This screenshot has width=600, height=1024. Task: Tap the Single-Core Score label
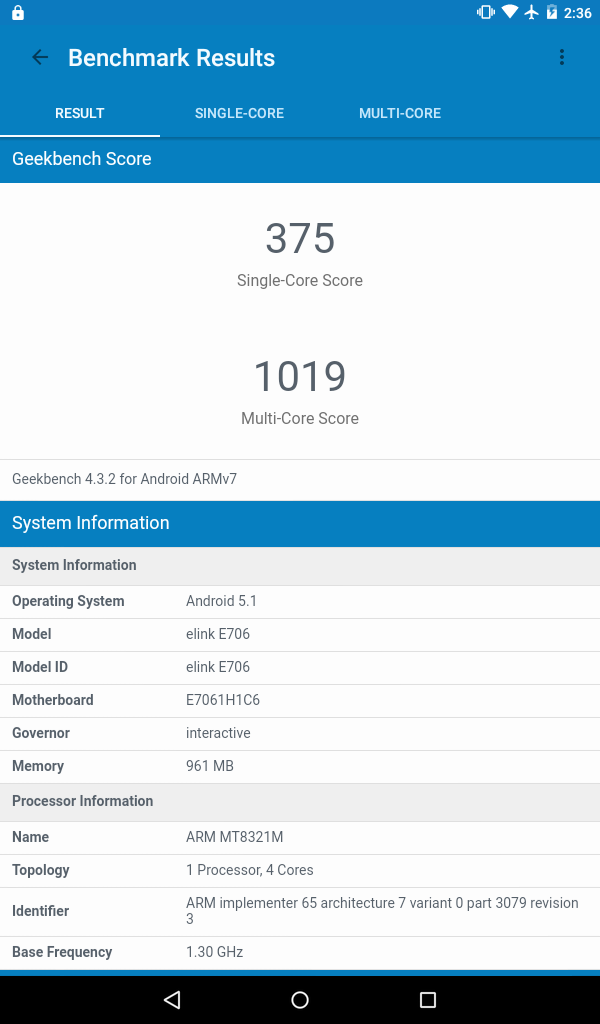click(x=300, y=281)
